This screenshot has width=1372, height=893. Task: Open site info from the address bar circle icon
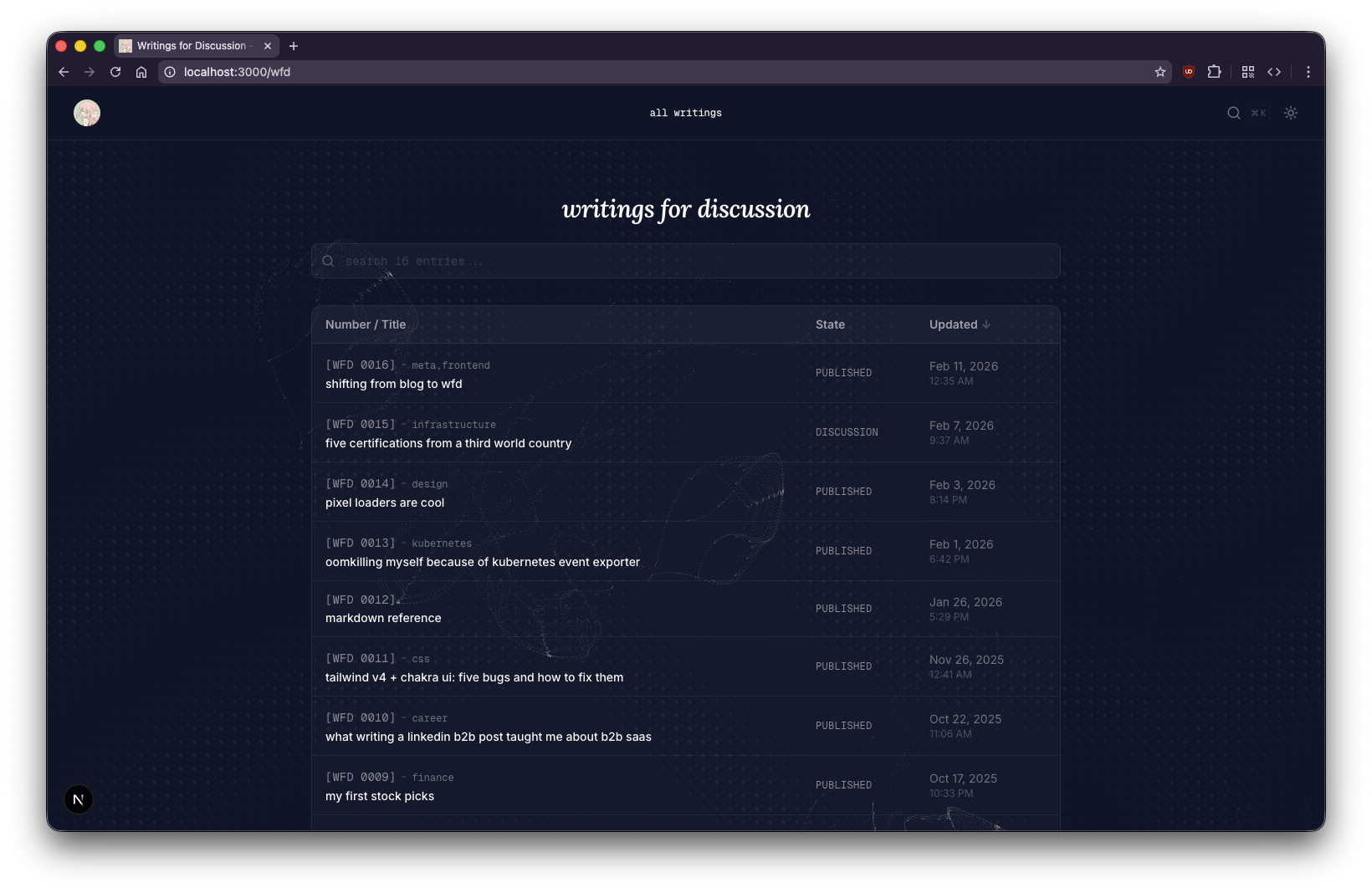point(170,72)
